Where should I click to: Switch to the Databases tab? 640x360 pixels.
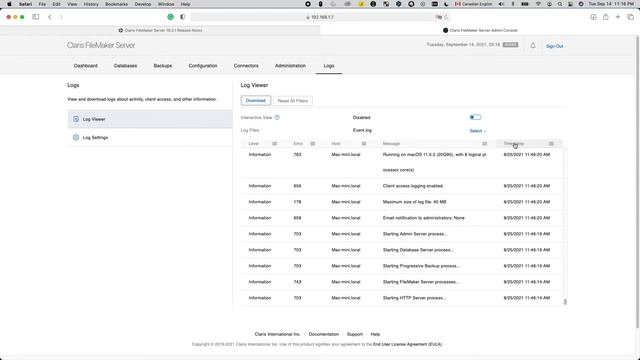point(125,66)
